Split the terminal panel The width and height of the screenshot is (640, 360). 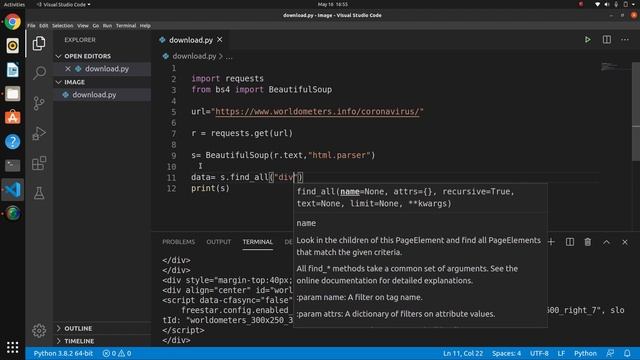[x=570, y=242]
